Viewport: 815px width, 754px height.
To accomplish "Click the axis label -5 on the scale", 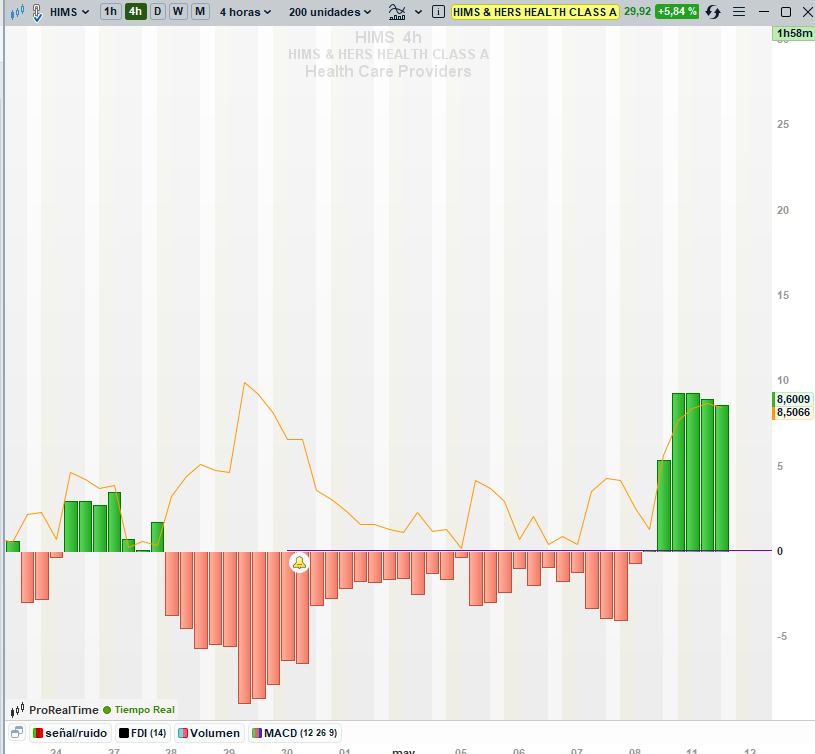I will (783, 637).
